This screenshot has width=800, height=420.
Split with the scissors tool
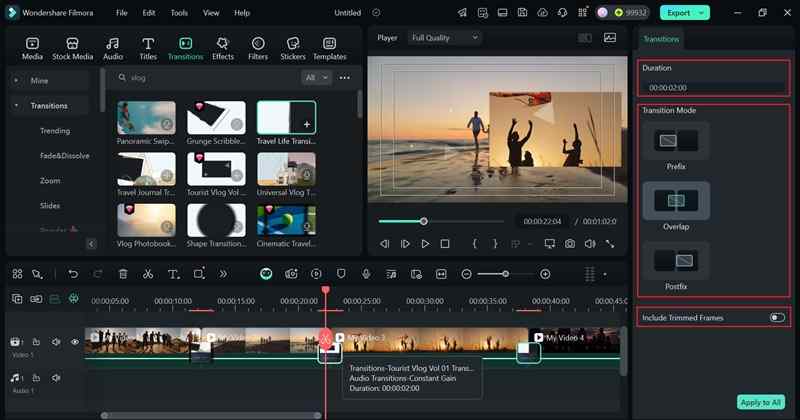click(x=148, y=274)
